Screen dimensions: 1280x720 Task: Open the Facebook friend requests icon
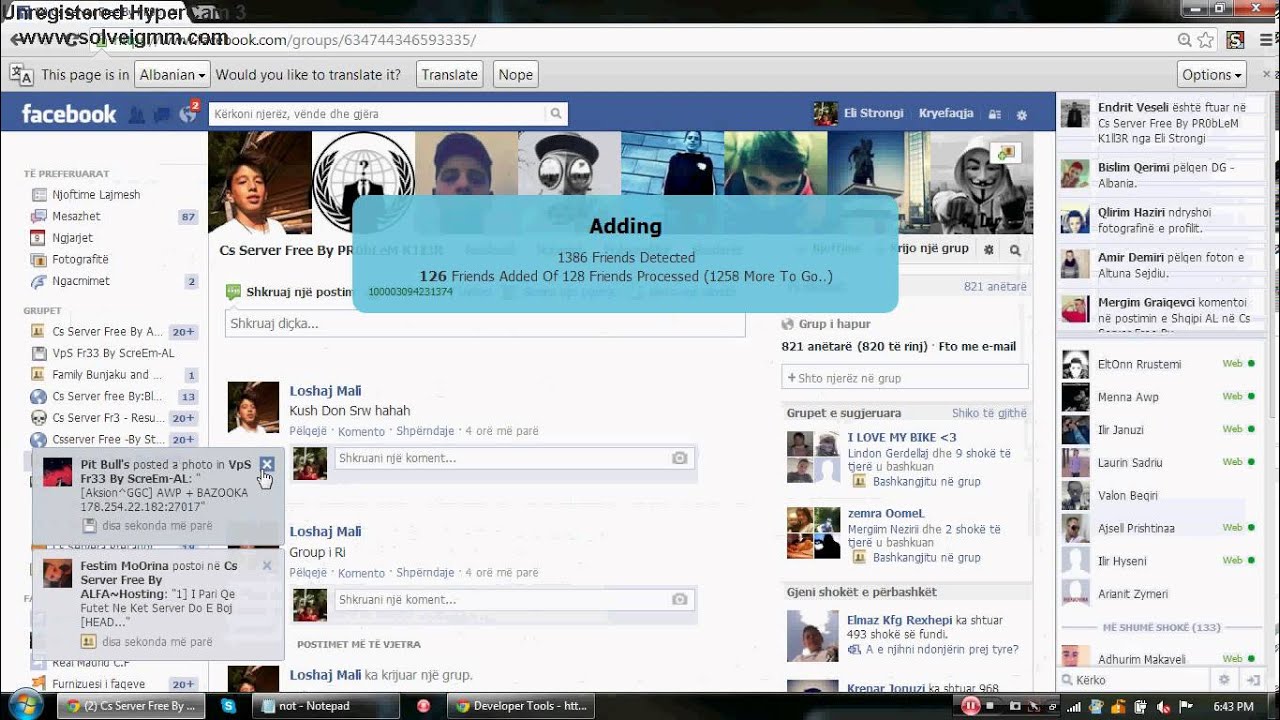[x=138, y=114]
